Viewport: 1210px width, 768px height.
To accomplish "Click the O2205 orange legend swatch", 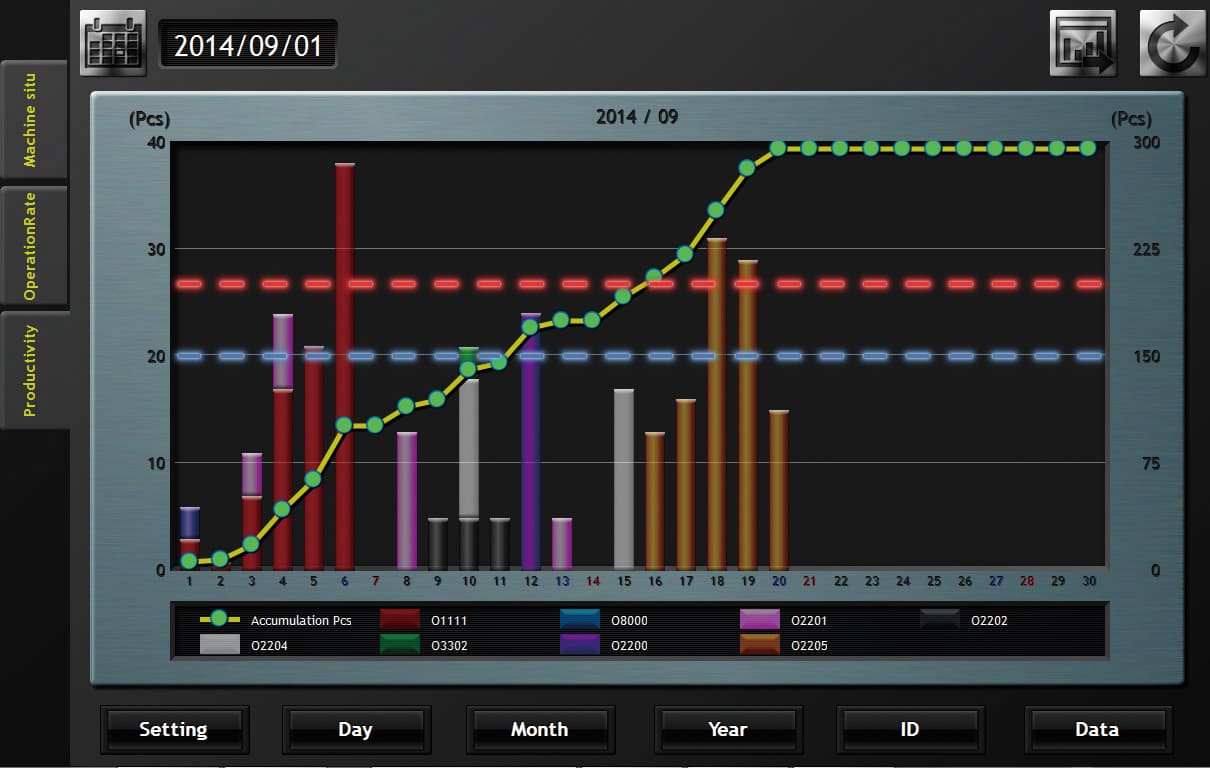I will pos(760,645).
